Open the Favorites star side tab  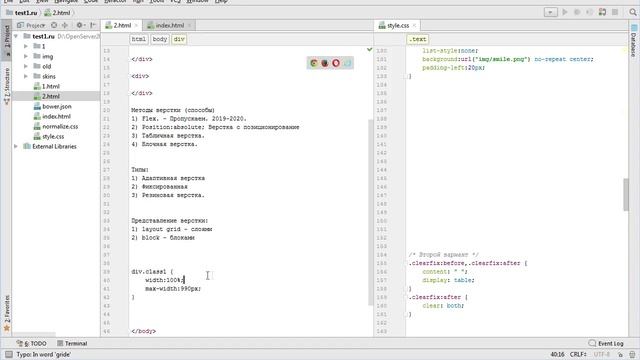7,313
